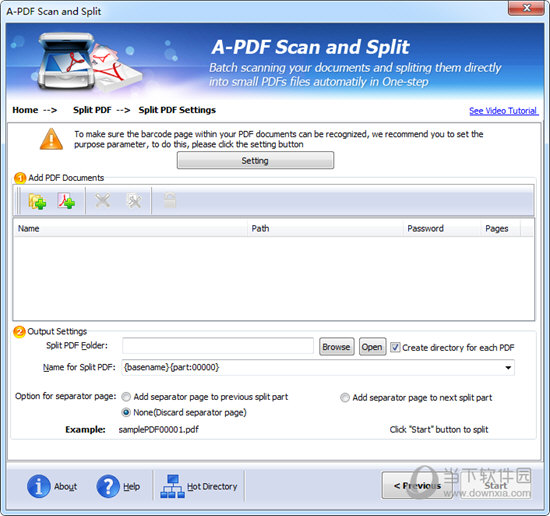This screenshot has width=550, height=516.
Task: Click the Hot Directory network icon
Action: tap(172, 487)
